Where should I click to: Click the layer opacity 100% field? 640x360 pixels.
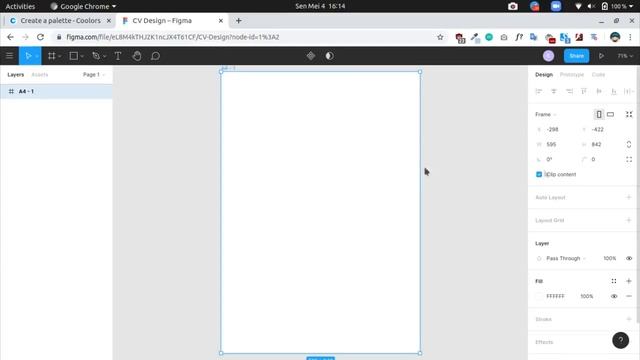point(610,258)
